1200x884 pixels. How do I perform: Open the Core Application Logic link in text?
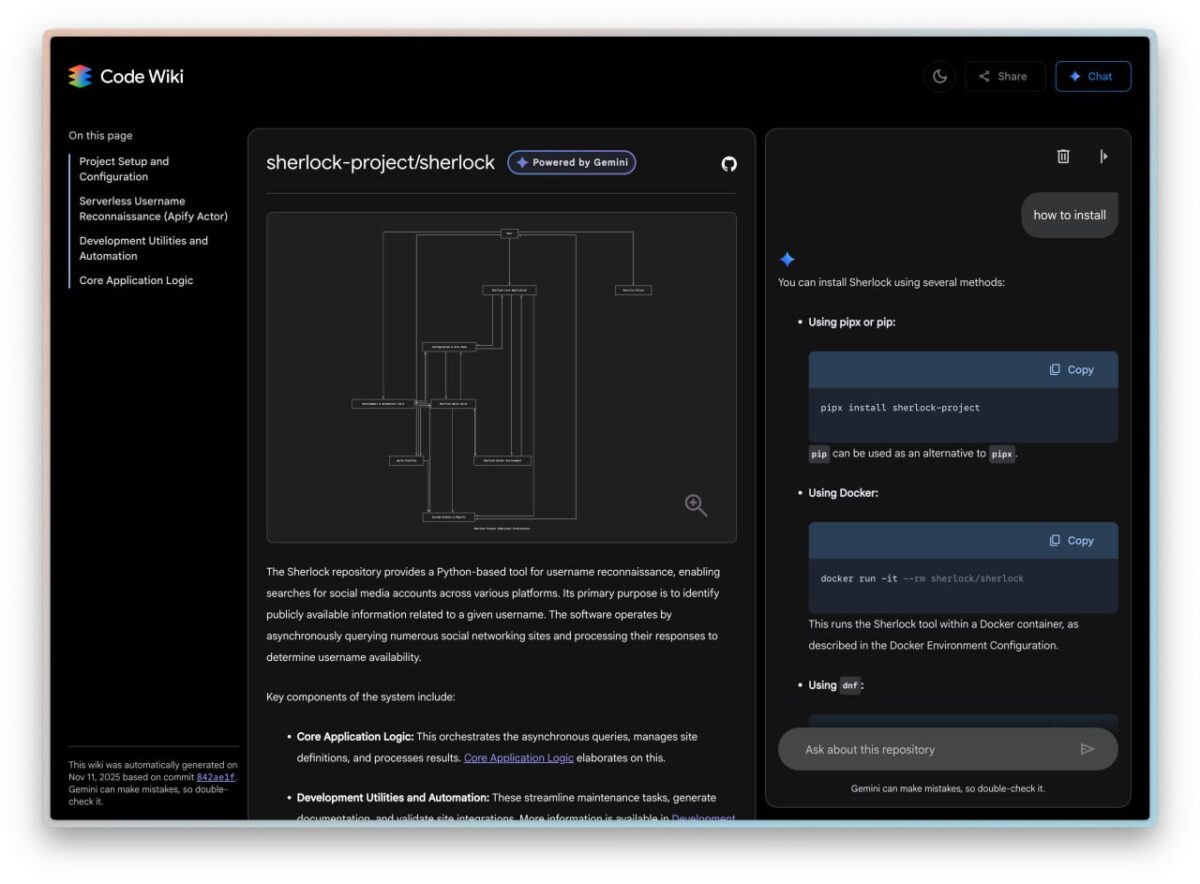coord(518,757)
